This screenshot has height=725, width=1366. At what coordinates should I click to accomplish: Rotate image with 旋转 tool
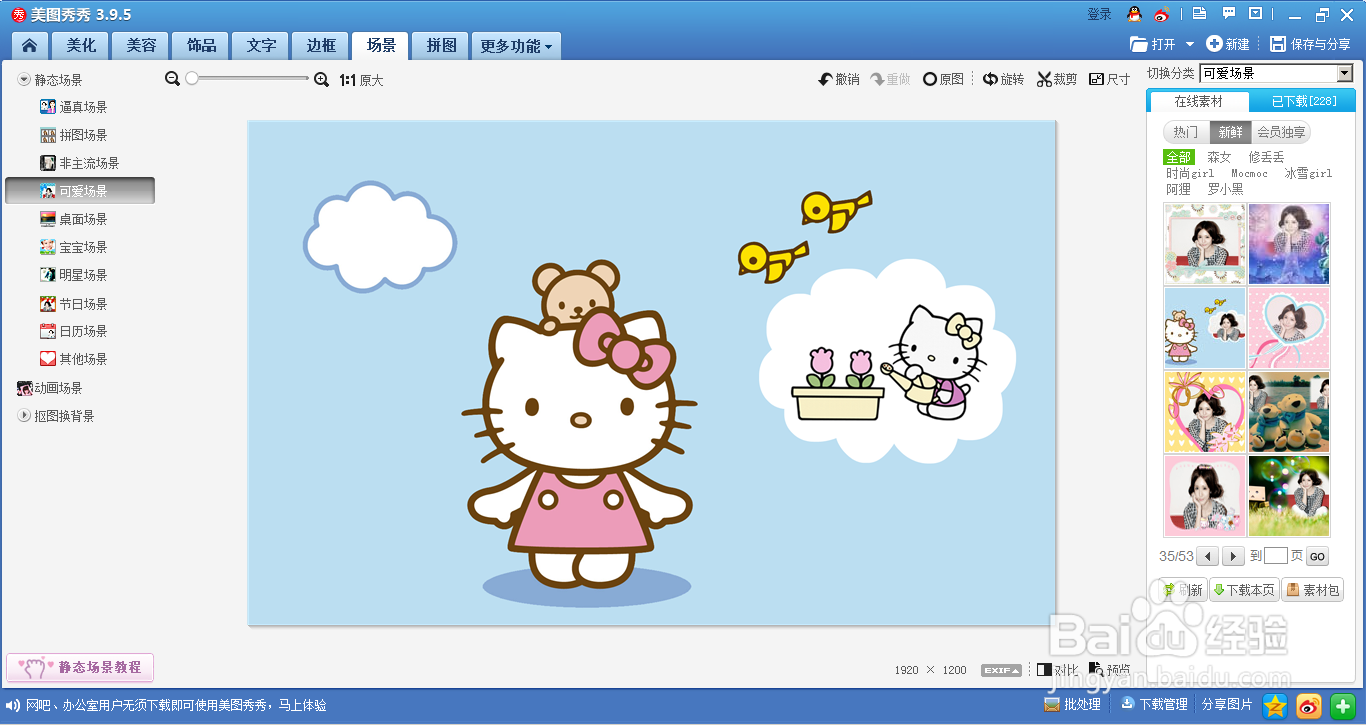(x=1003, y=79)
